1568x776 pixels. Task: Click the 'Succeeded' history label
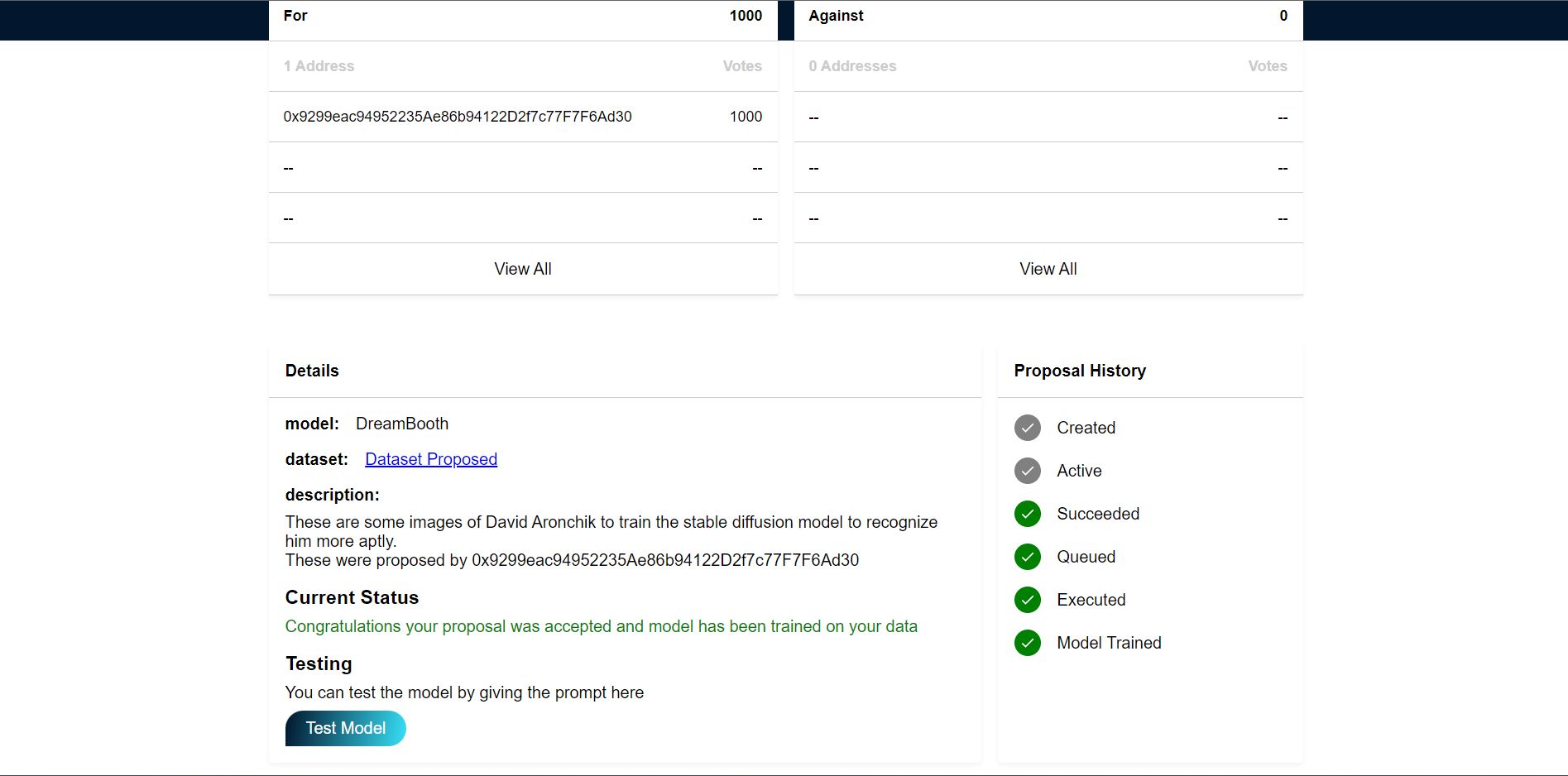[x=1098, y=514]
